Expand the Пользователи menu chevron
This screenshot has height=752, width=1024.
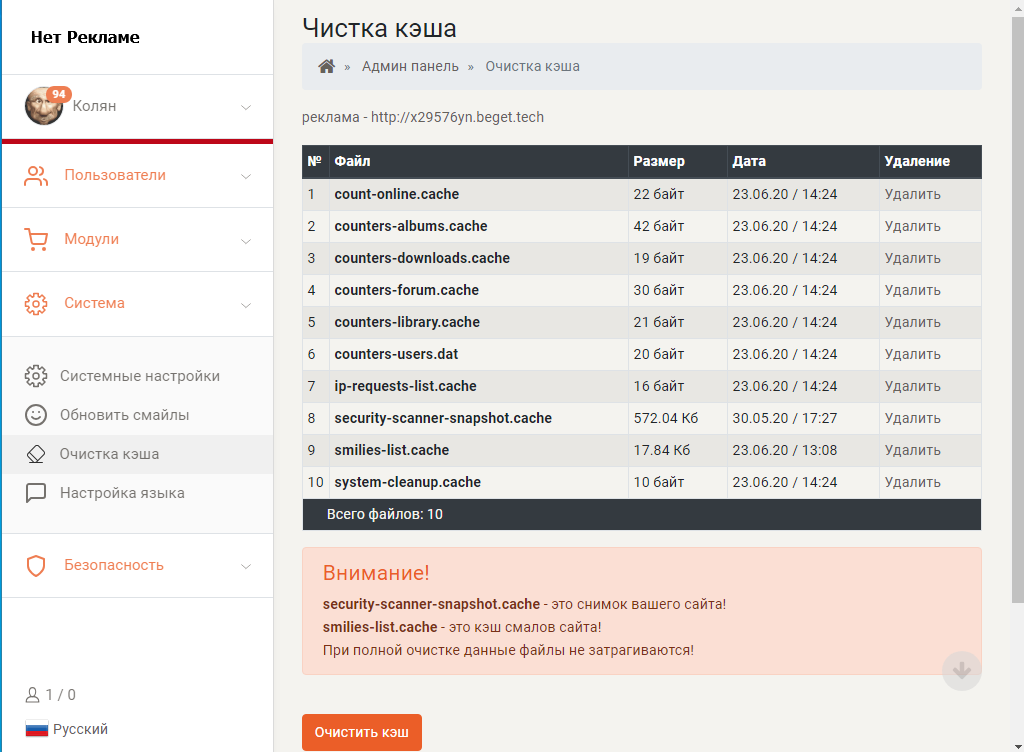coord(246,176)
